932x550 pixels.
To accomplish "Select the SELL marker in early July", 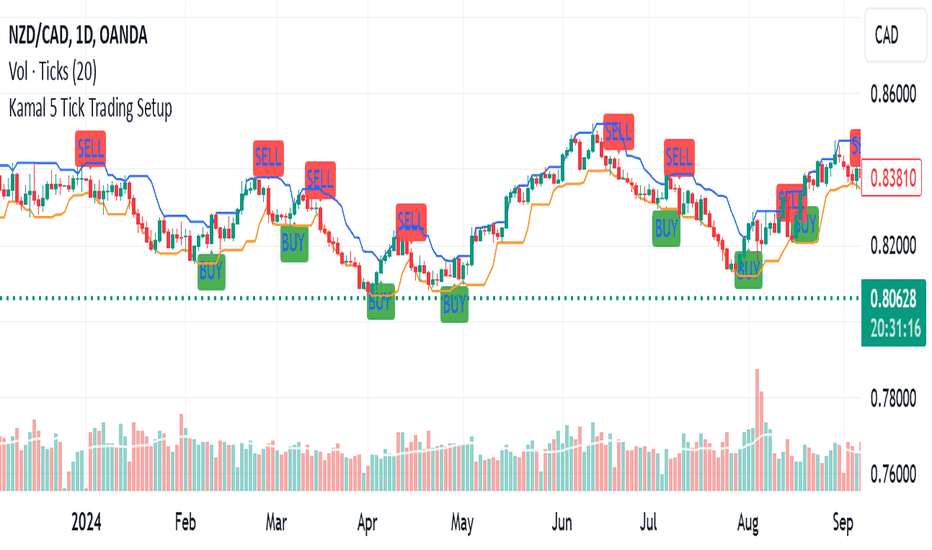I will (679, 157).
